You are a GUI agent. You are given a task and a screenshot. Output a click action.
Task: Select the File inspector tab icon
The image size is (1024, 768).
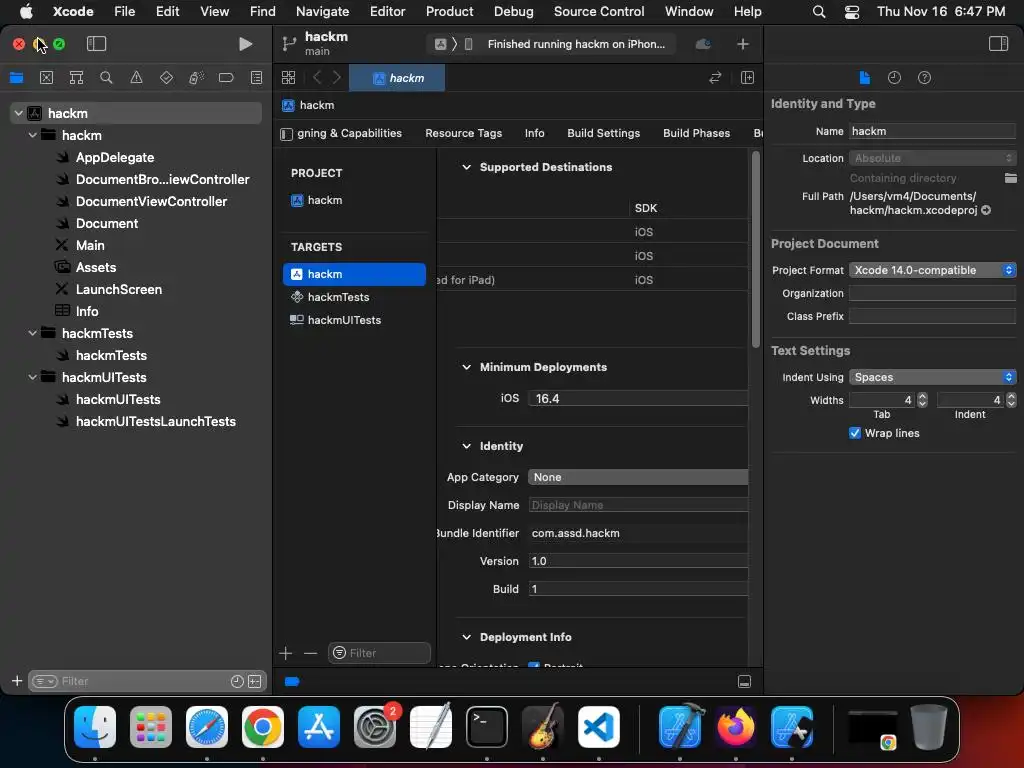pyautogui.click(x=865, y=78)
